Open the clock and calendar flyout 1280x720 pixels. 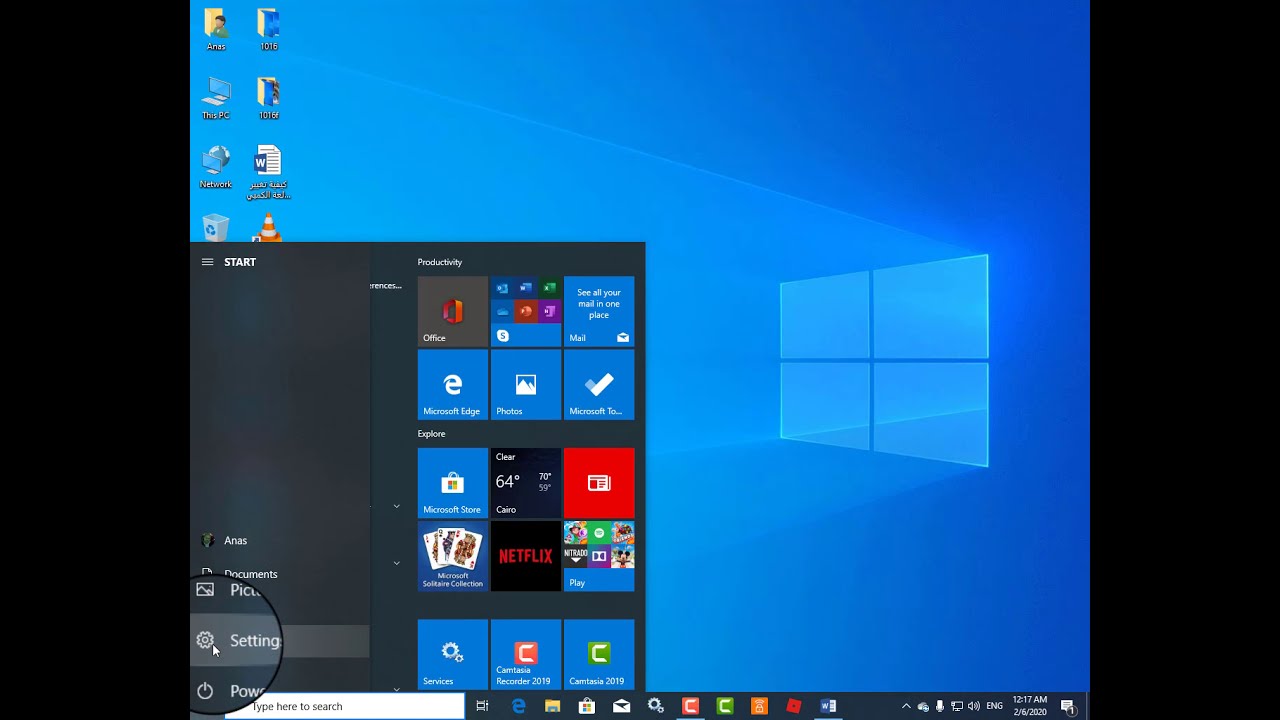pos(1030,706)
